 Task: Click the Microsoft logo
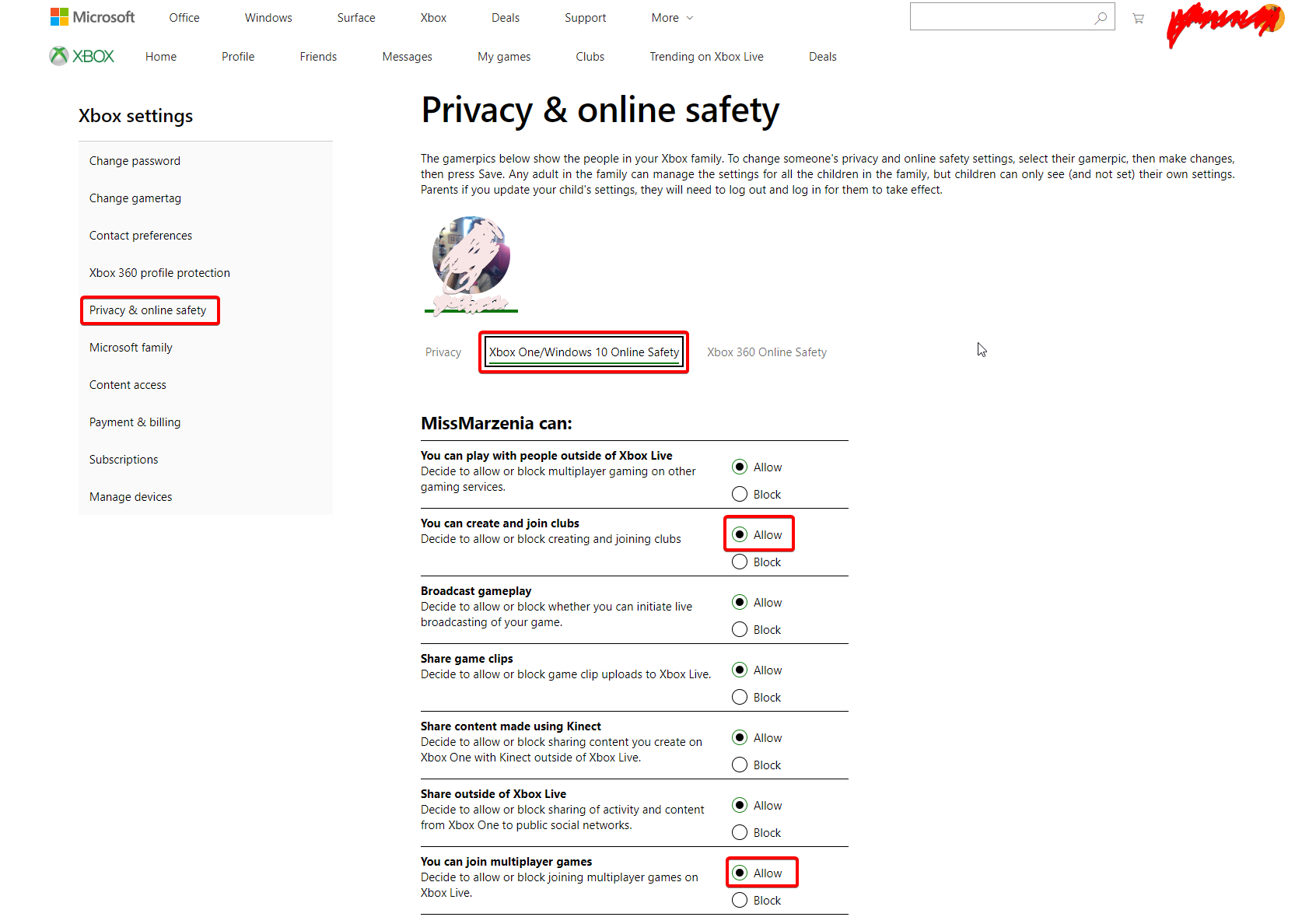(x=92, y=17)
